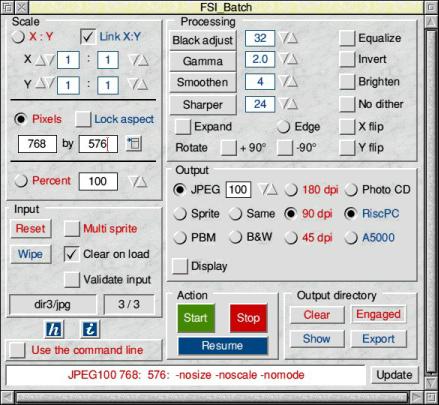Select B&W output option

pos(235,238)
